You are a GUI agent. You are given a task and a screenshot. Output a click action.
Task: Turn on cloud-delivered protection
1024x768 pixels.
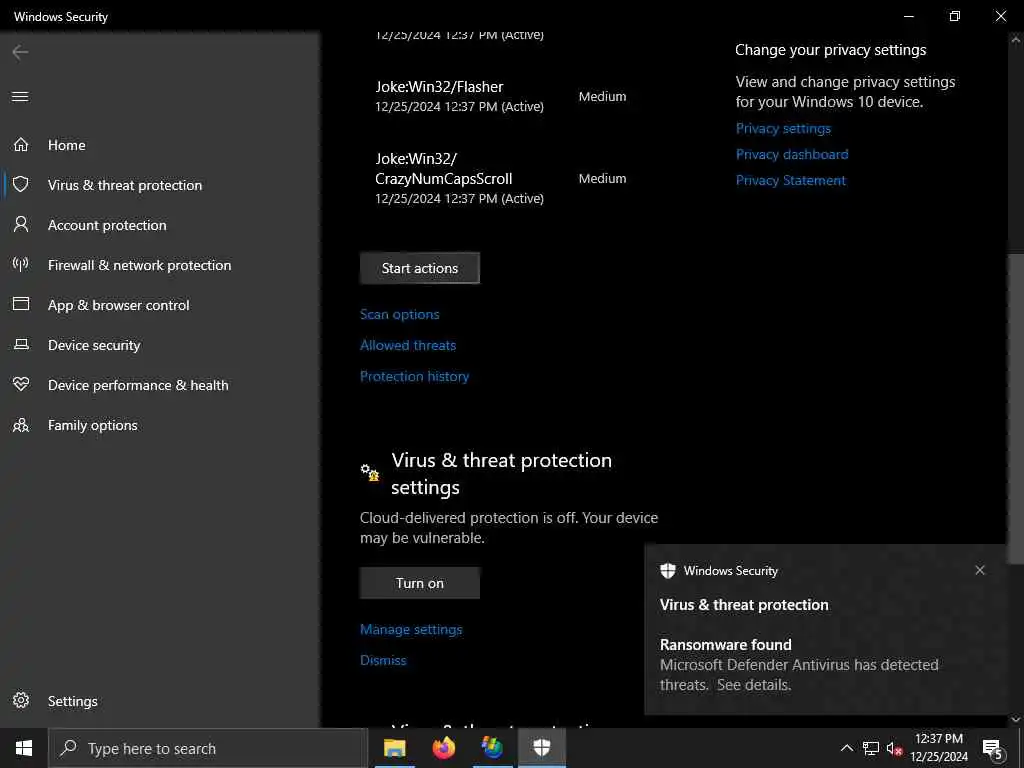pyautogui.click(x=419, y=583)
